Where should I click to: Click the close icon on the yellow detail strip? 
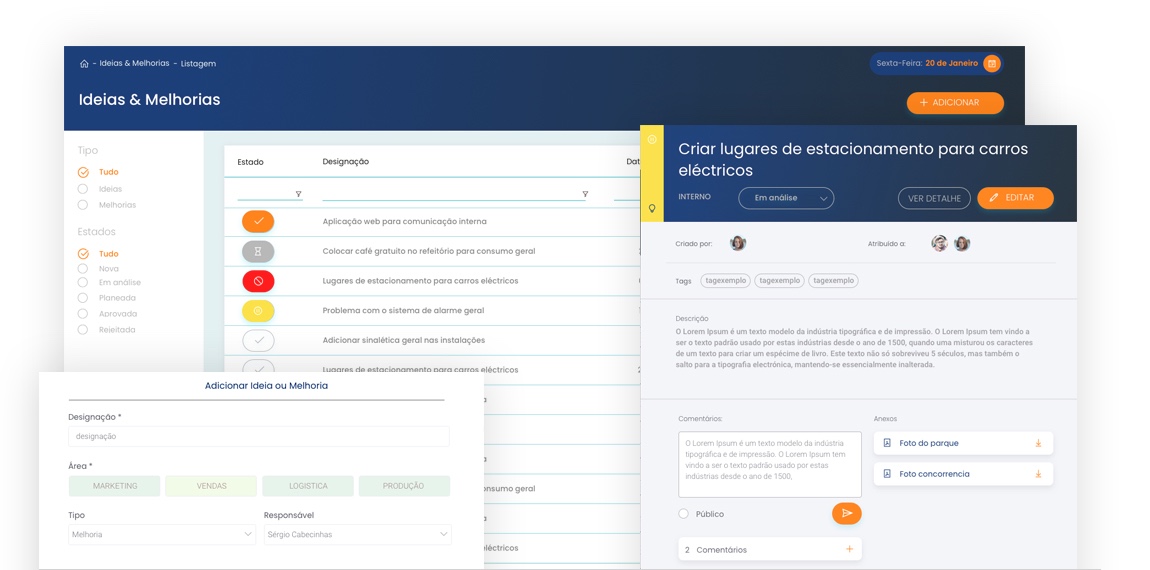(652, 139)
